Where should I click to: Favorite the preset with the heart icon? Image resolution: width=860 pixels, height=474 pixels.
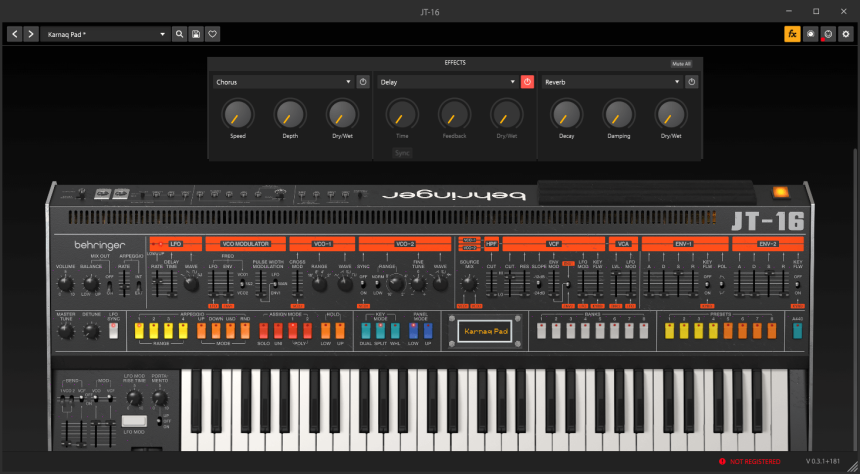point(213,34)
